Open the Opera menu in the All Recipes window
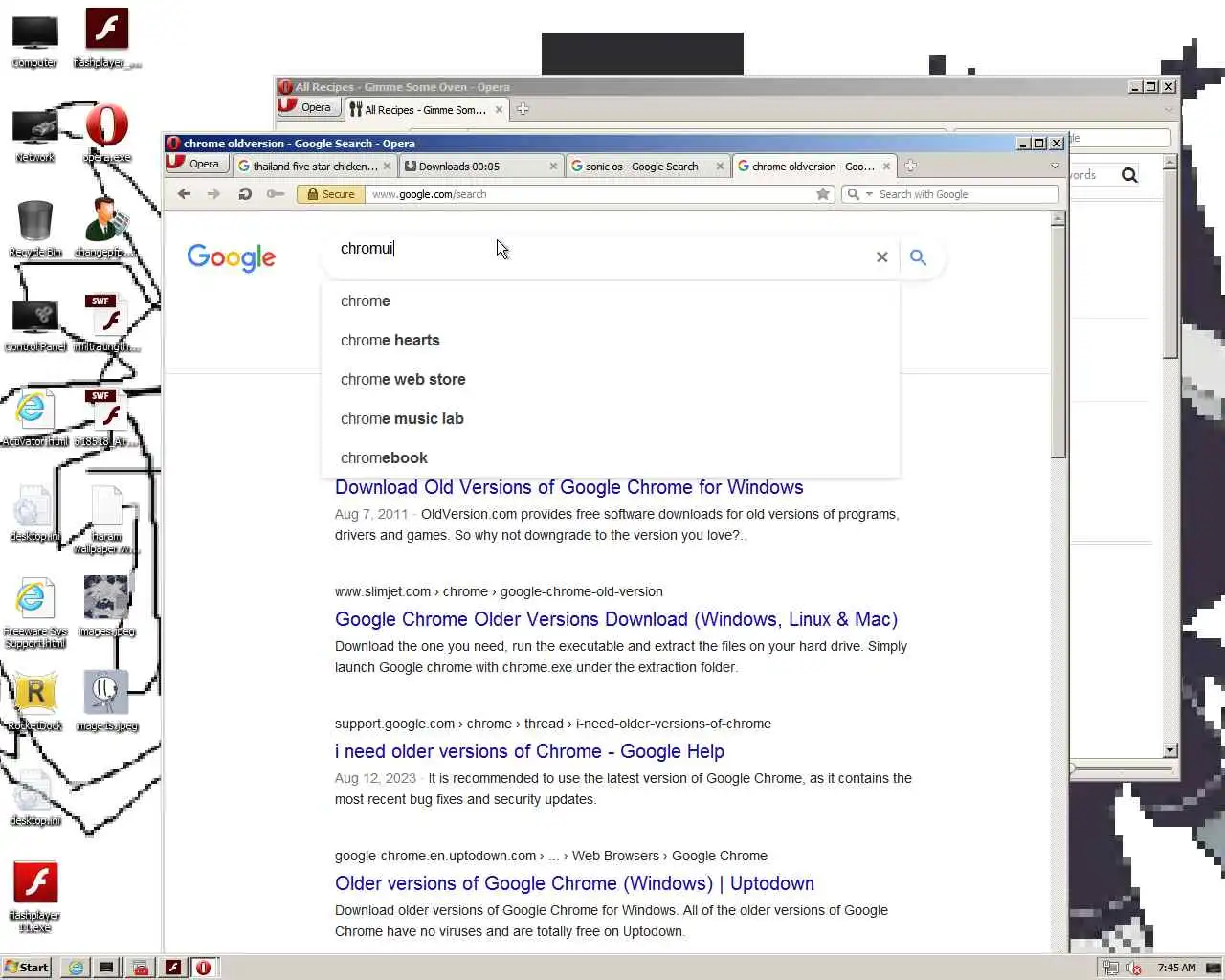Image resolution: width=1225 pixels, height=980 pixels. (308, 108)
